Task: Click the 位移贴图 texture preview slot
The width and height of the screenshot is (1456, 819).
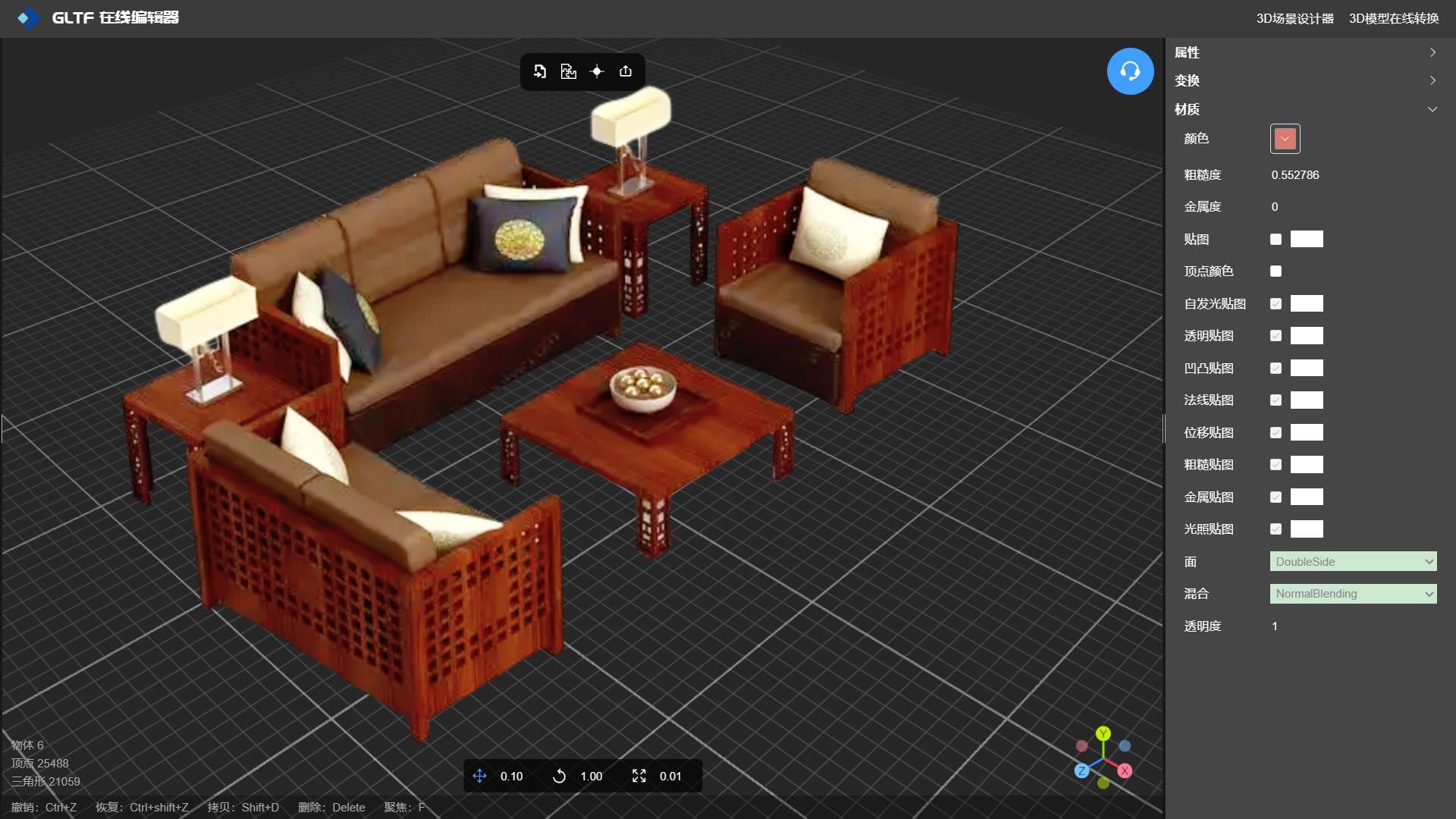Action: (1307, 432)
